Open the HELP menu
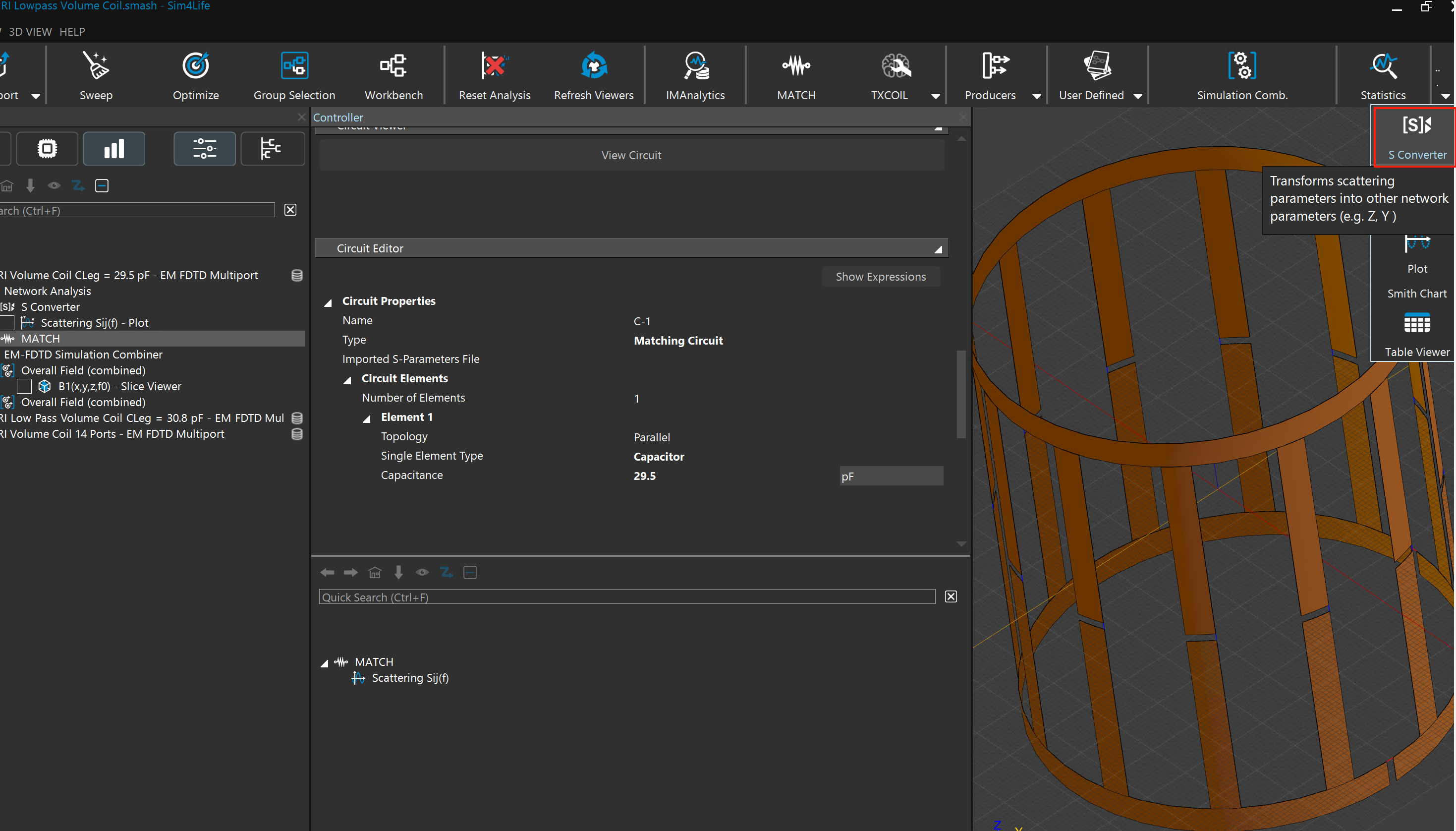Image resolution: width=1456 pixels, height=831 pixels. pyautogui.click(x=72, y=31)
